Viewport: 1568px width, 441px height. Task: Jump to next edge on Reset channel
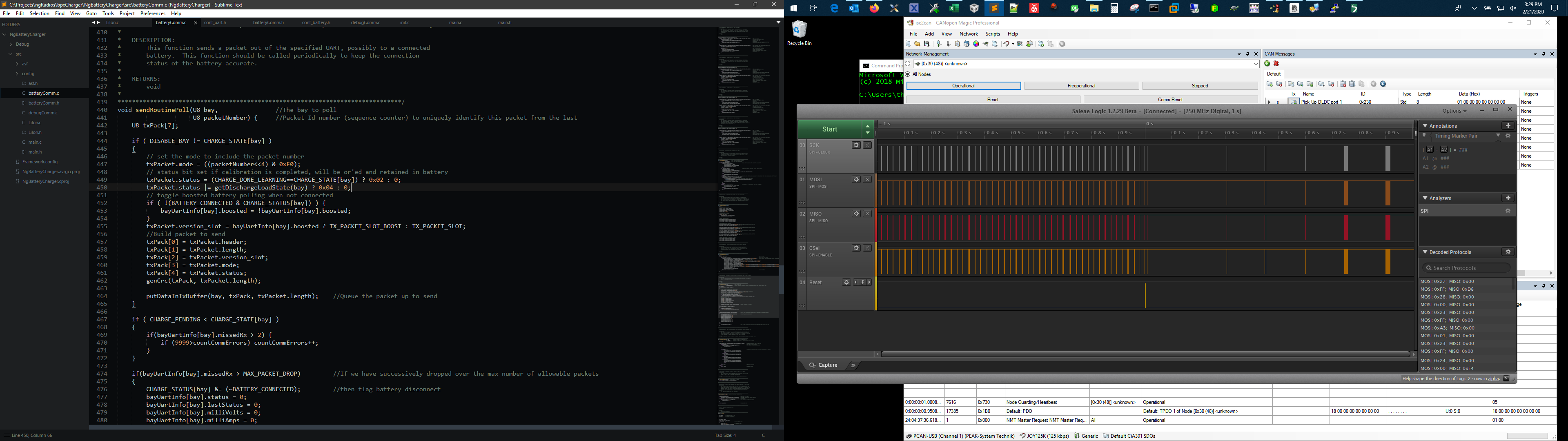869,283
